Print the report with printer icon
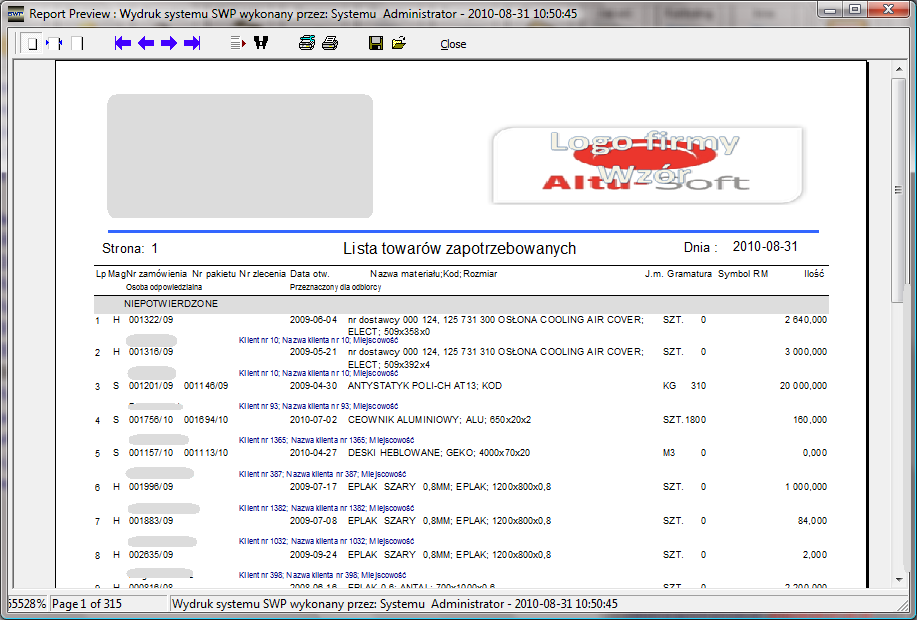Image resolution: width=917 pixels, height=620 pixels. [330, 44]
